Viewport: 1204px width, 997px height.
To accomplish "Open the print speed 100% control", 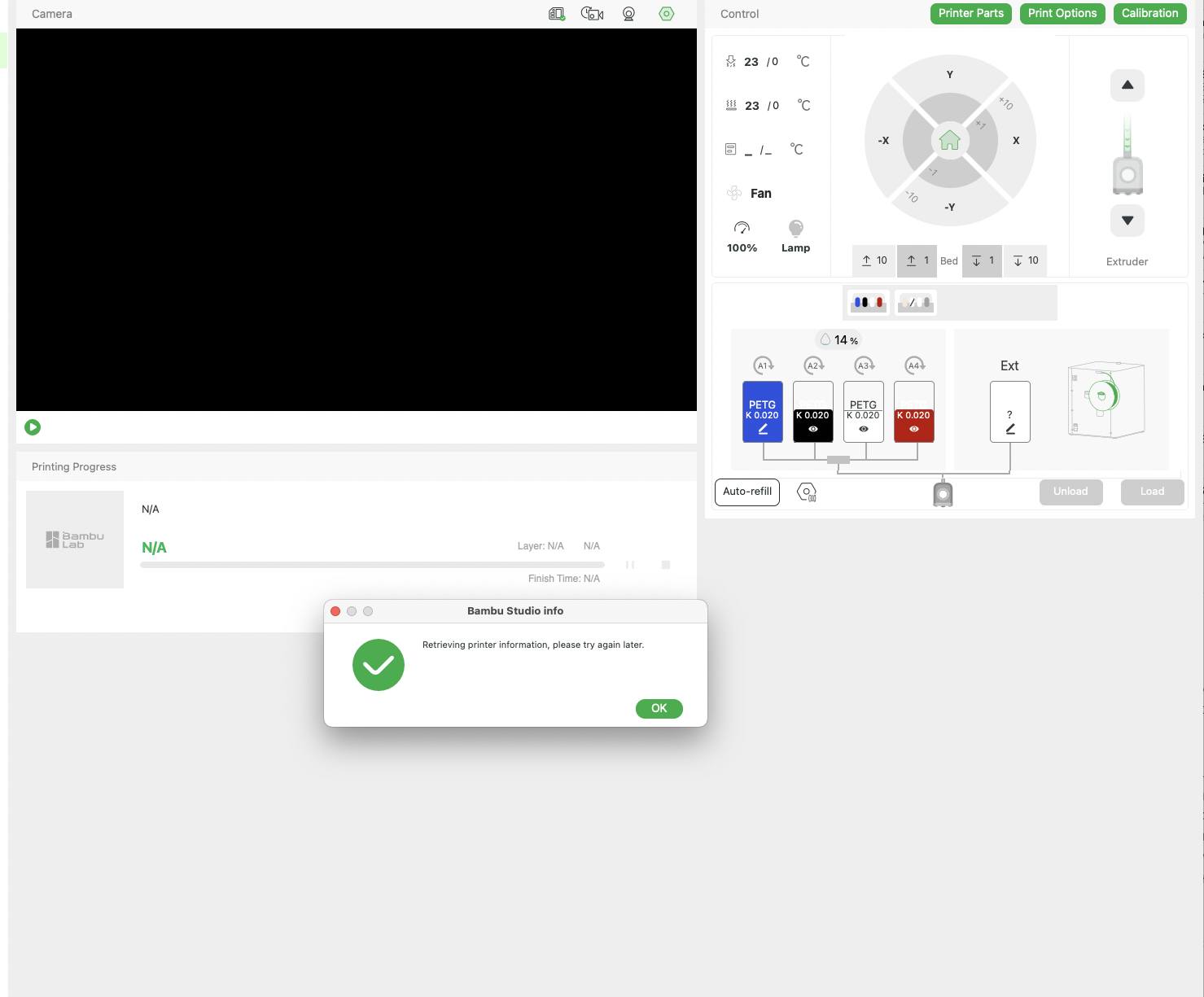I will pyautogui.click(x=742, y=237).
